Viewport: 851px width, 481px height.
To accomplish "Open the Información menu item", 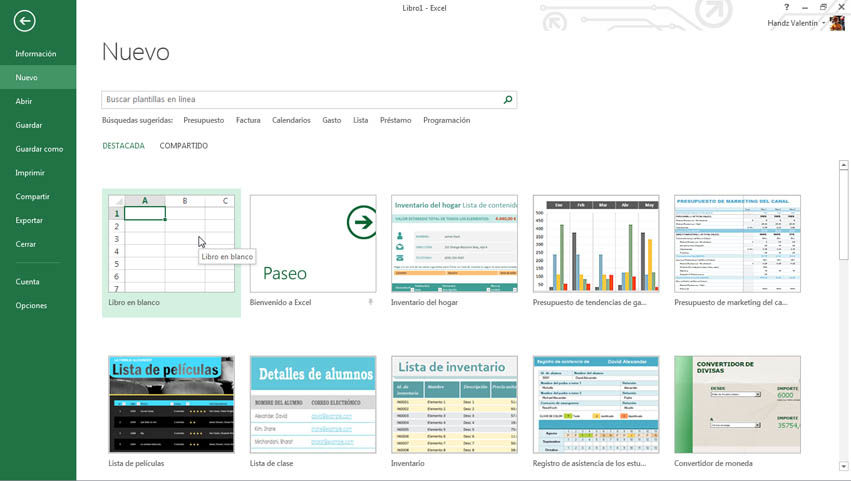I will pyautogui.click(x=36, y=54).
